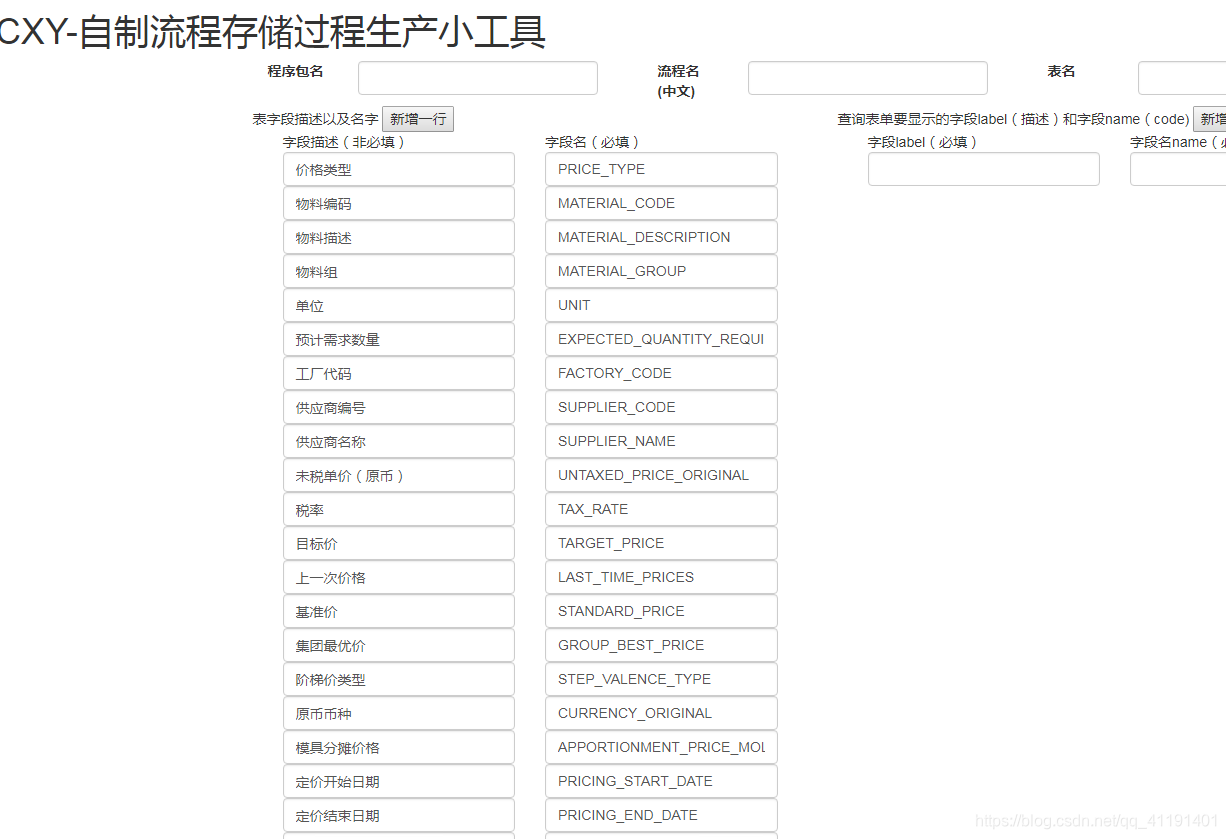Click the LAST_TIME_PRICES input
The image size is (1226, 839).
click(x=661, y=577)
